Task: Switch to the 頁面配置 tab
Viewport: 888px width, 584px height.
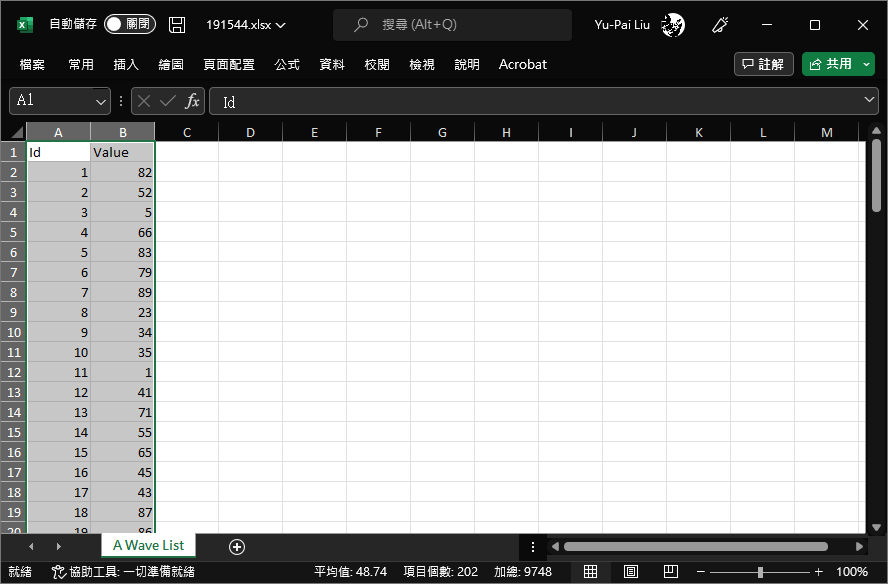Action: tap(229, 65)
